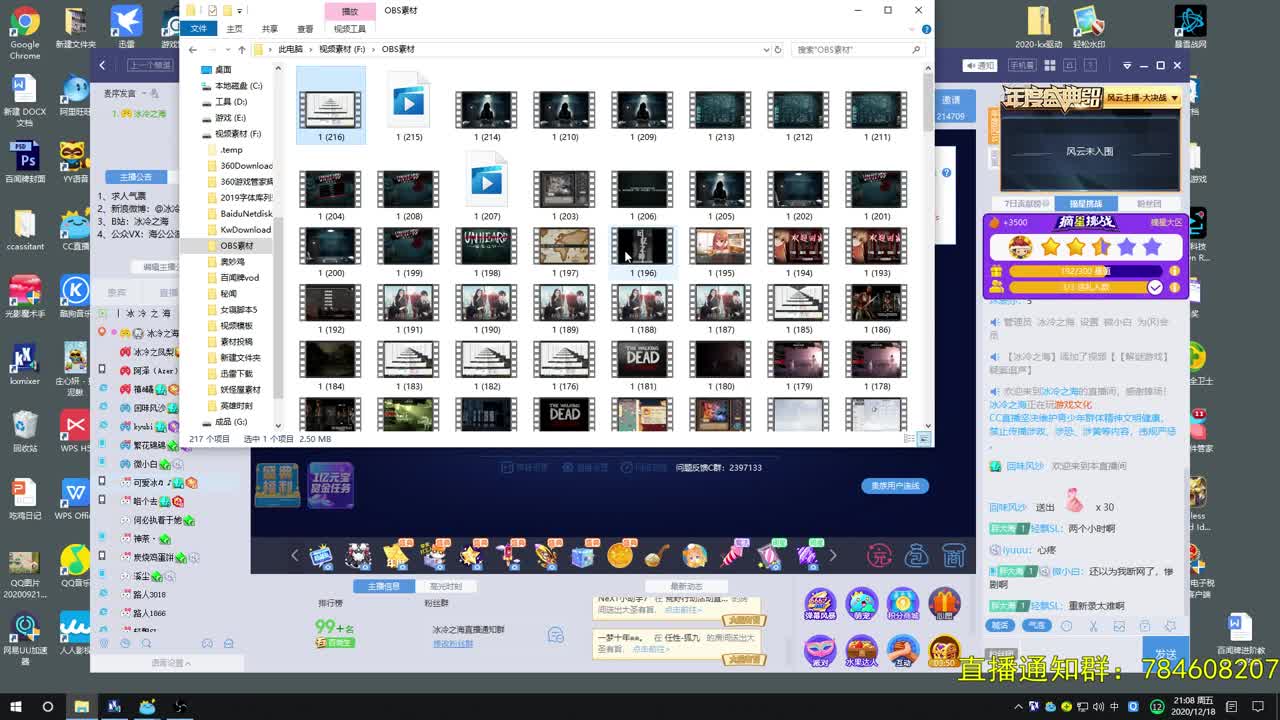
Task: Select the 迅雷下载 folder in the tree
Action: [x=236, y=374]
